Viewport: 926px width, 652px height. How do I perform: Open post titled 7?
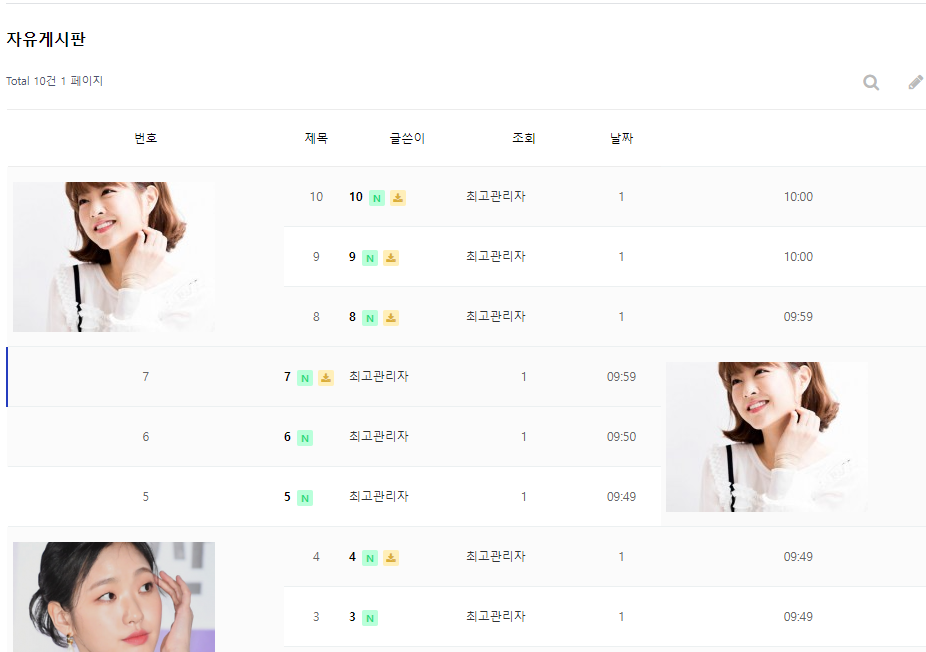coord(287,377)
